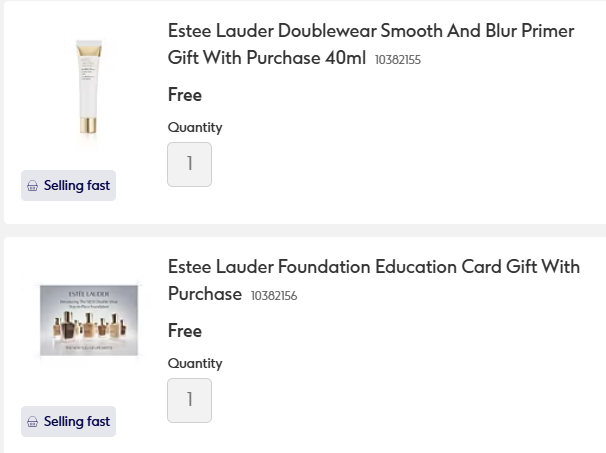
Task: Click the Free price on the primer item
Action: (185, 95)
